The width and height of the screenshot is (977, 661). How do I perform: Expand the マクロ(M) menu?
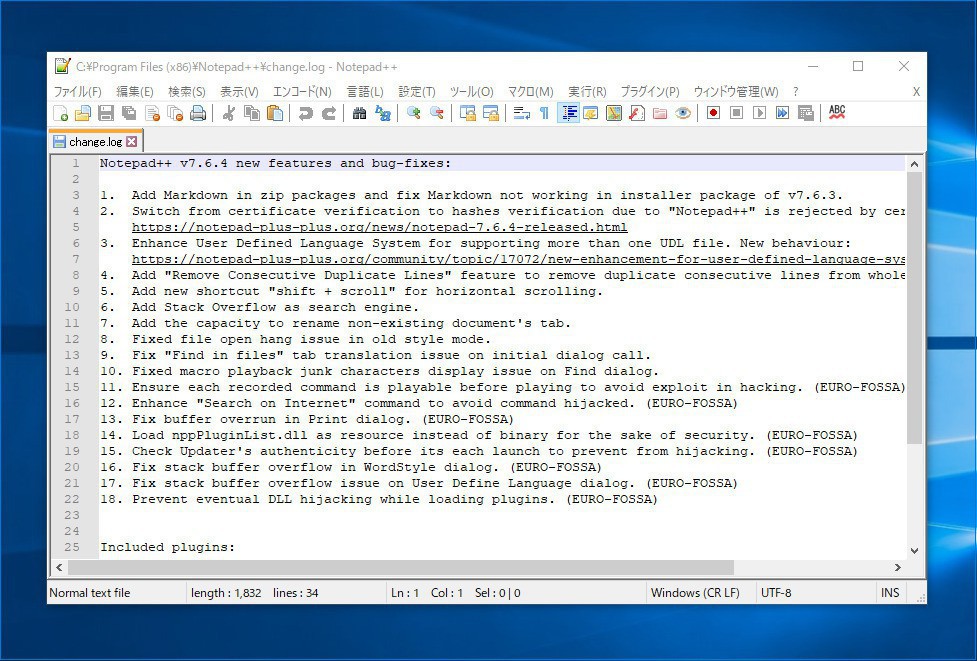coord(530,92)
